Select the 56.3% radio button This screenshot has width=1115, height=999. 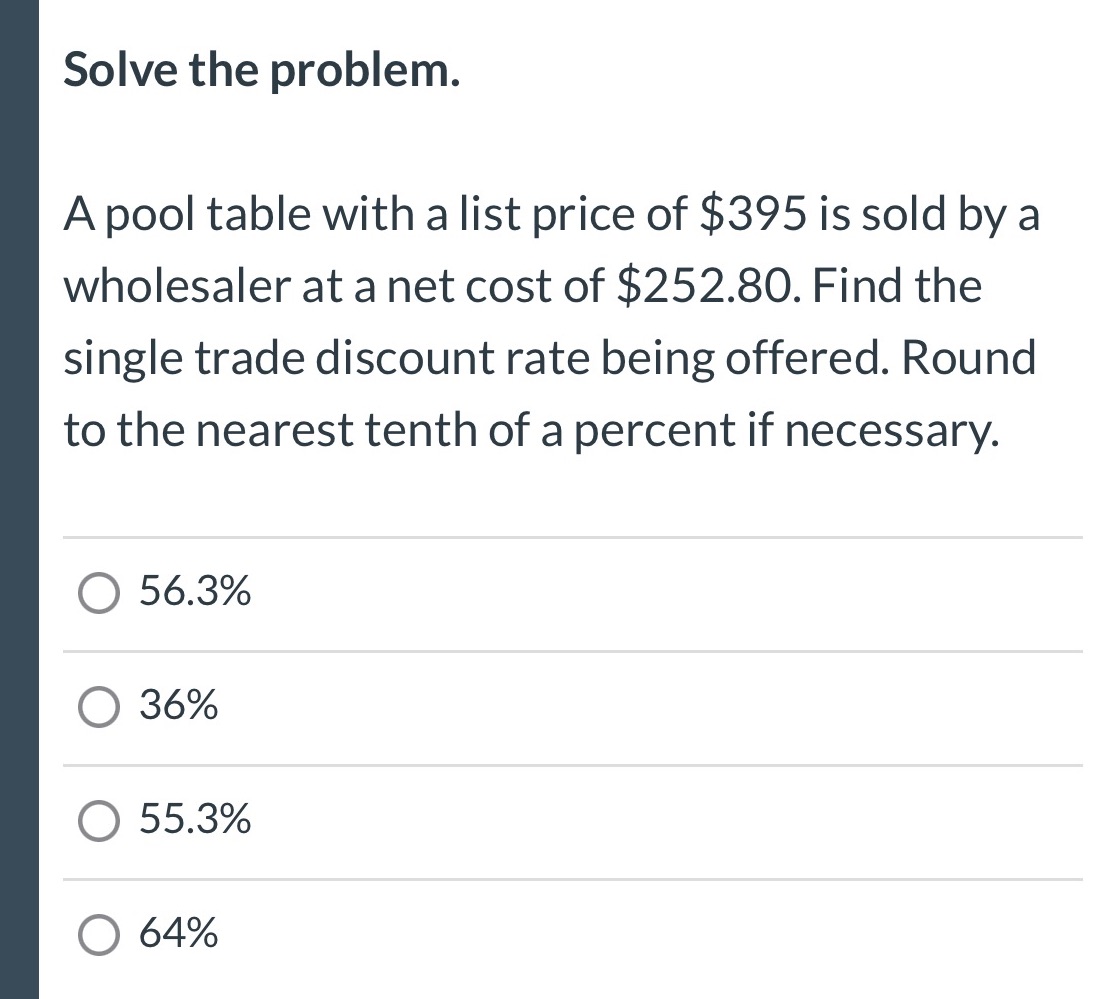coord(98,593)
